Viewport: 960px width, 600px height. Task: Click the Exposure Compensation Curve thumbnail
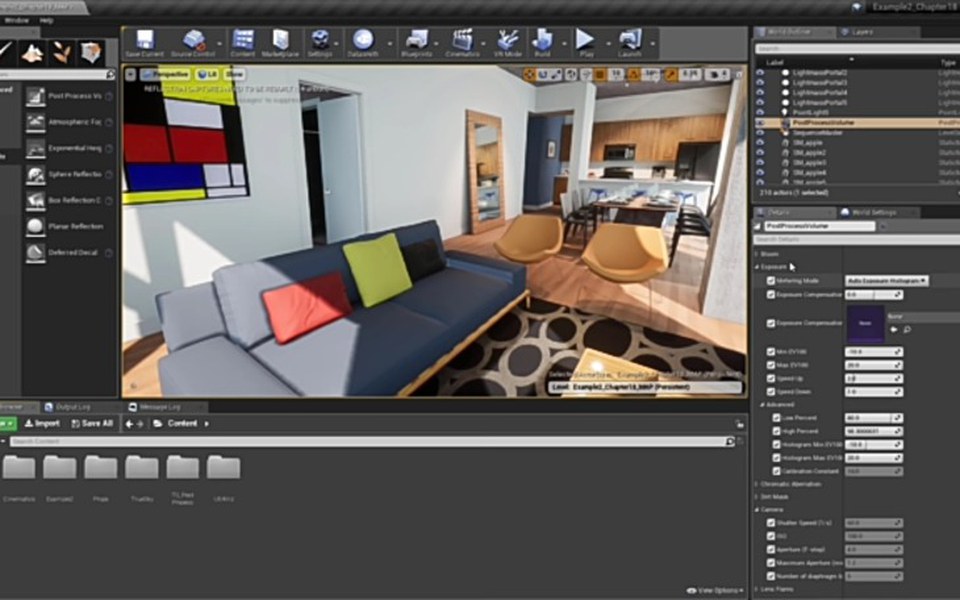866,324
